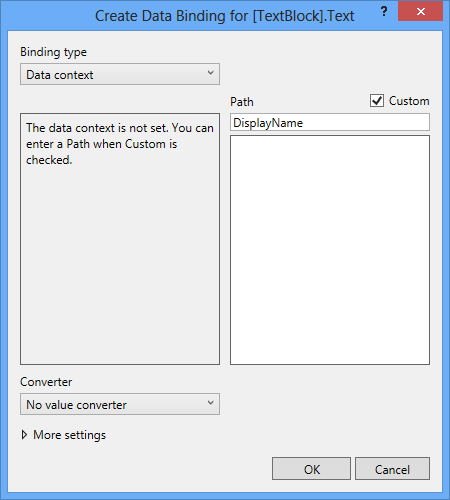
Task: Click the Data context dropdown chevron arrow
Action: [210, 73]
